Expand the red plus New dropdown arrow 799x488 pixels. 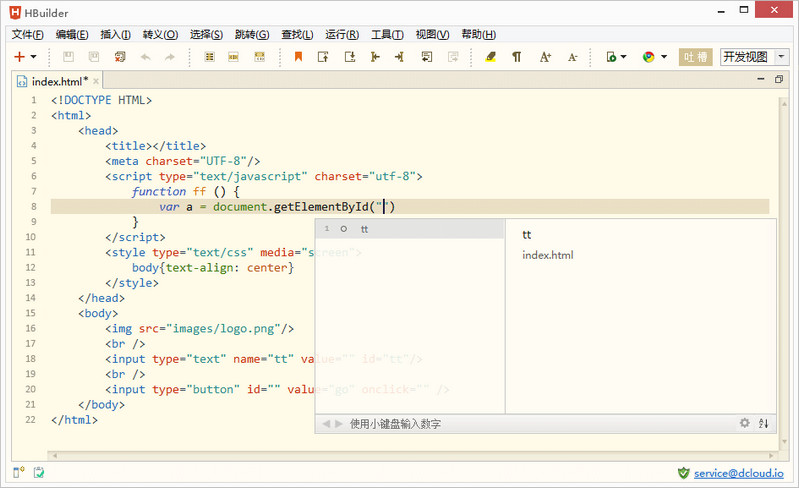click(x=34, y=58)
